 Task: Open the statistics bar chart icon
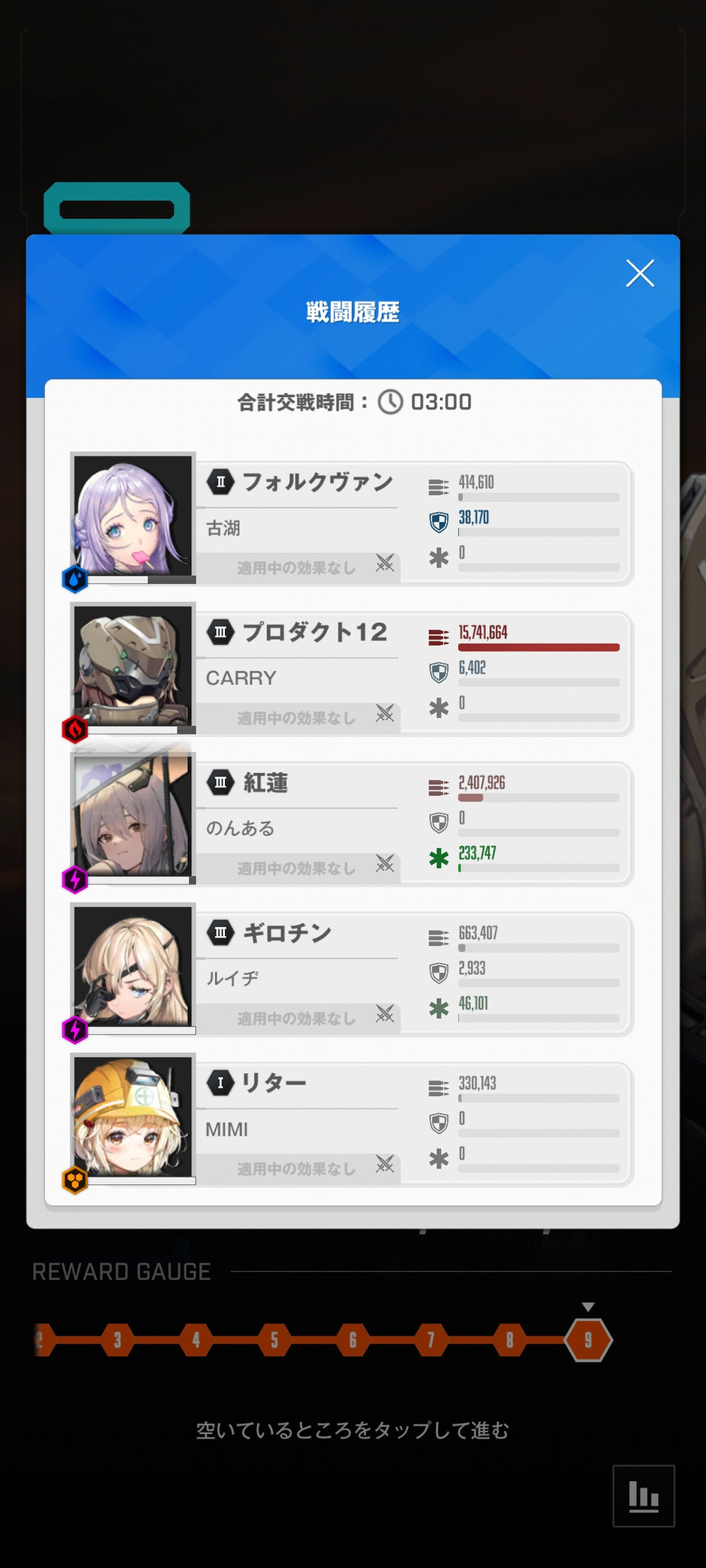coord(644,1496)
